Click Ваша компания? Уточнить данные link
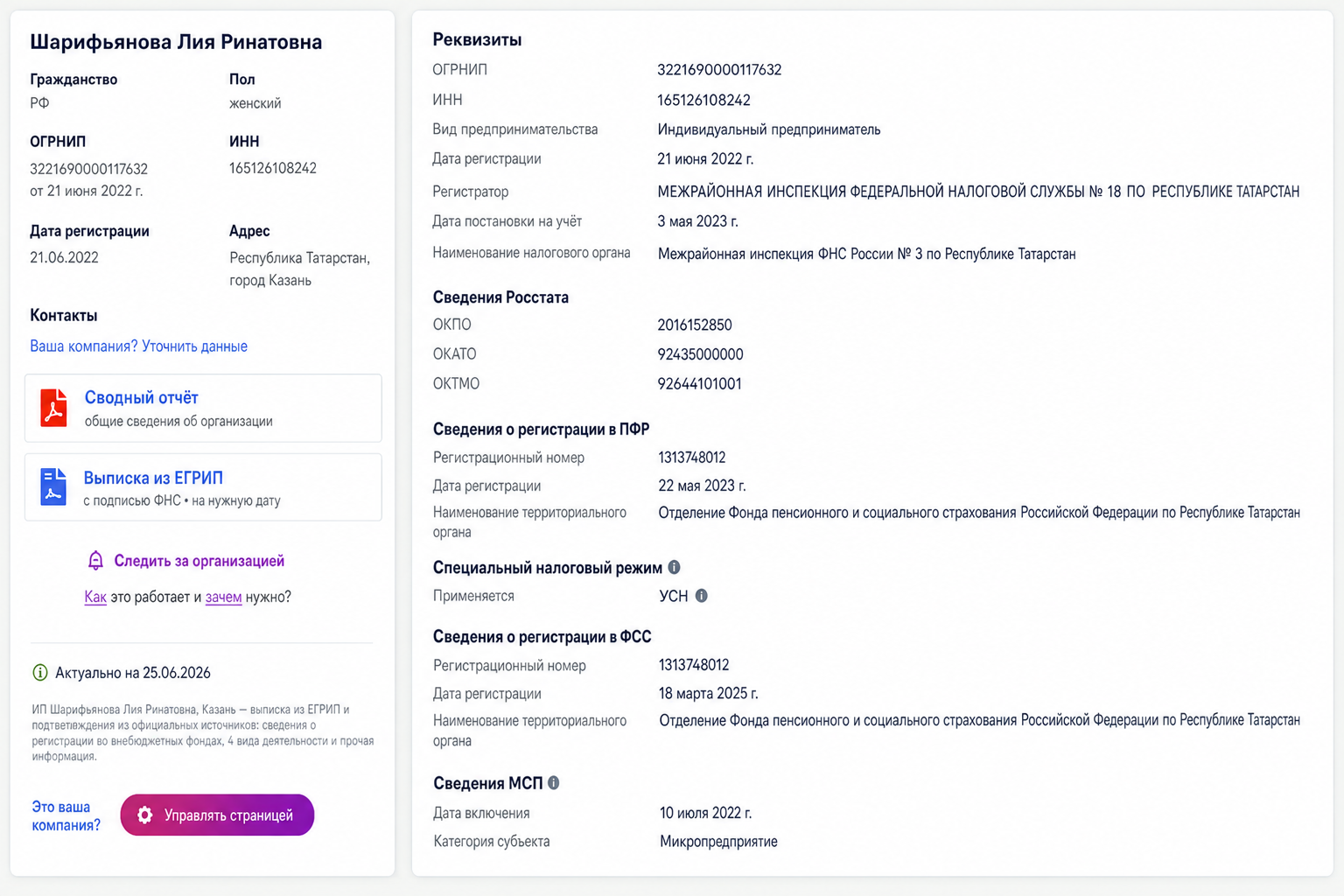Image resolution: width=1344 pixels, height=896 pixels. 138,346
